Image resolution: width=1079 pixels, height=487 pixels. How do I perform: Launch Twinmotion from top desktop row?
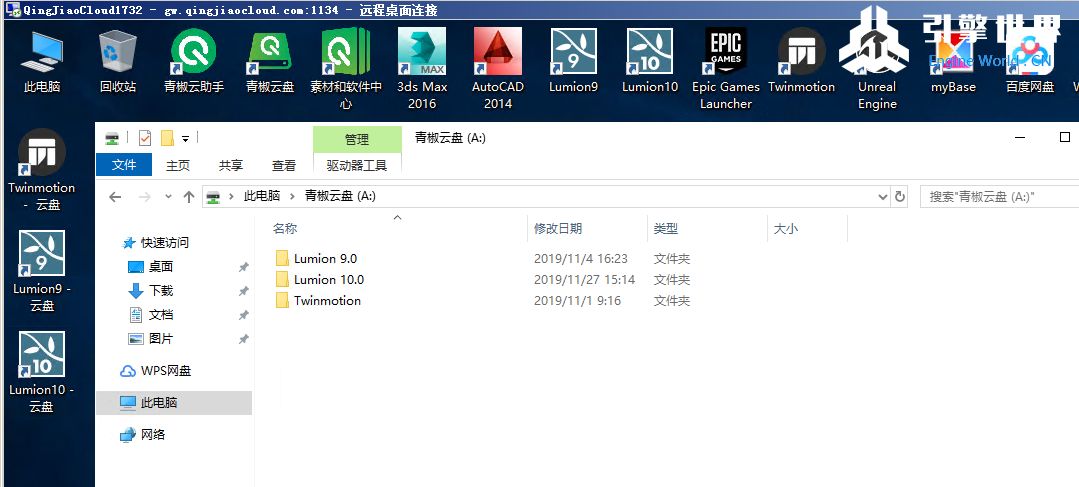tap(801, 62)
